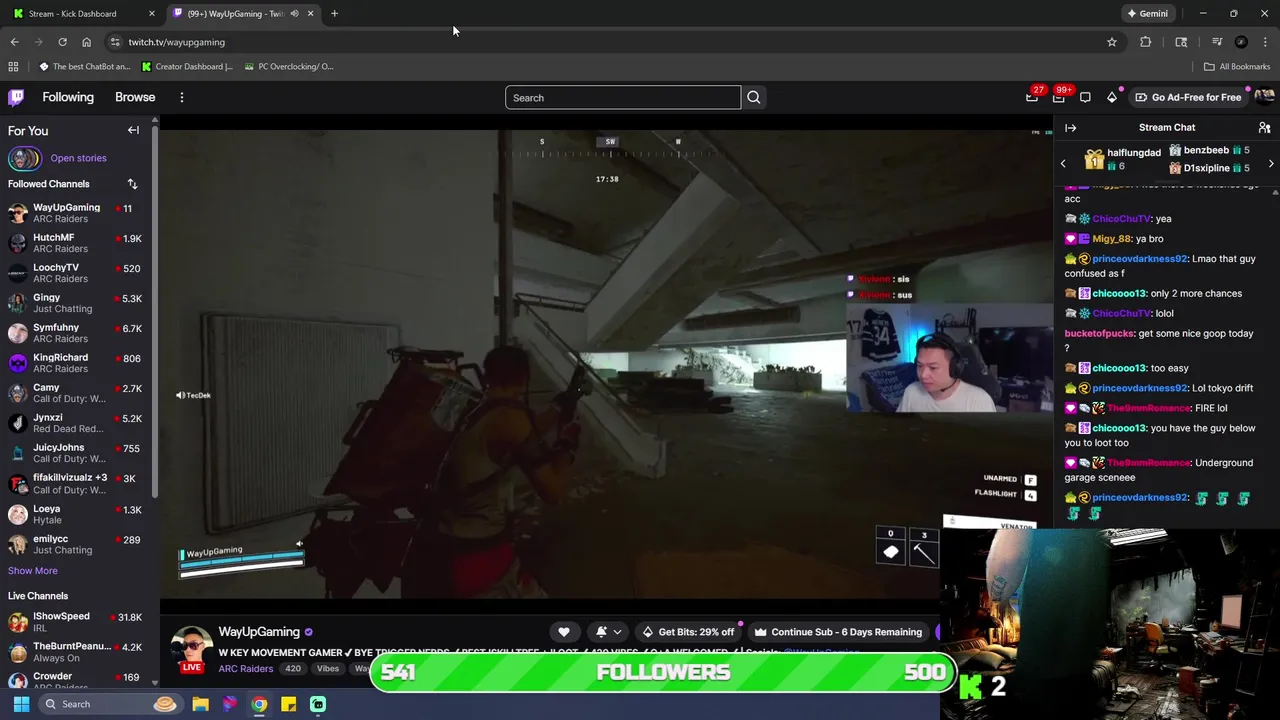This screenshot has height=720, width=1280.
Task: Open the Gemini button in Chrome
Action: (1147, 14)
